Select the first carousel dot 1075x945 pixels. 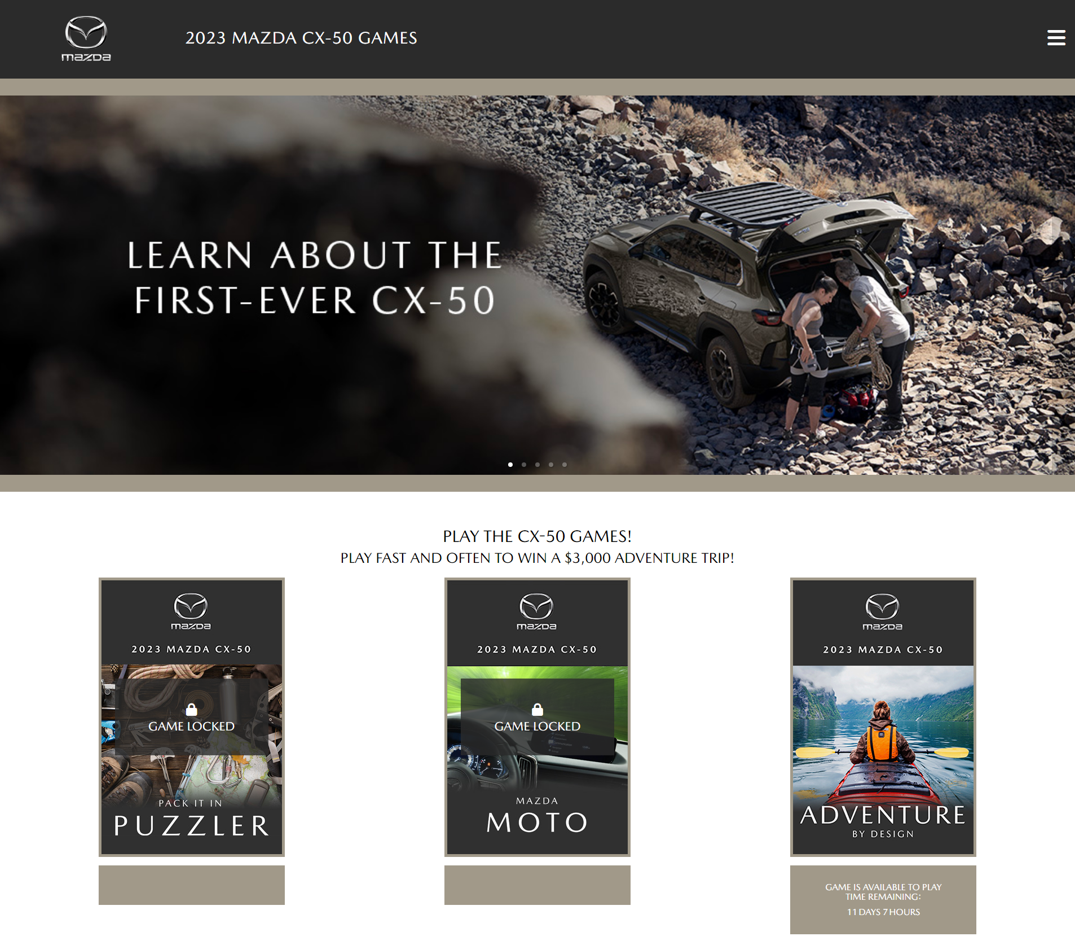click(510, 464)
